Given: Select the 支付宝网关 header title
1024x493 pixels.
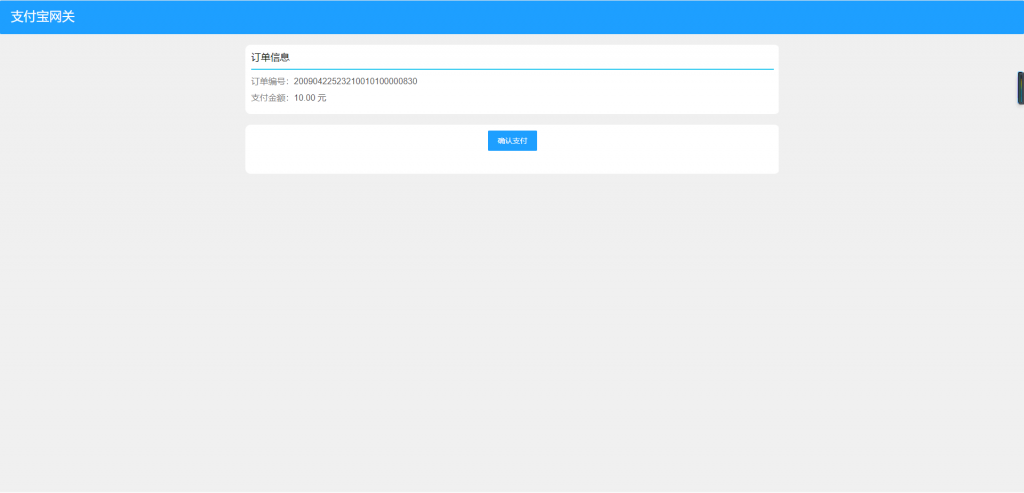Looking at the screenshot, I should (43, 17).
